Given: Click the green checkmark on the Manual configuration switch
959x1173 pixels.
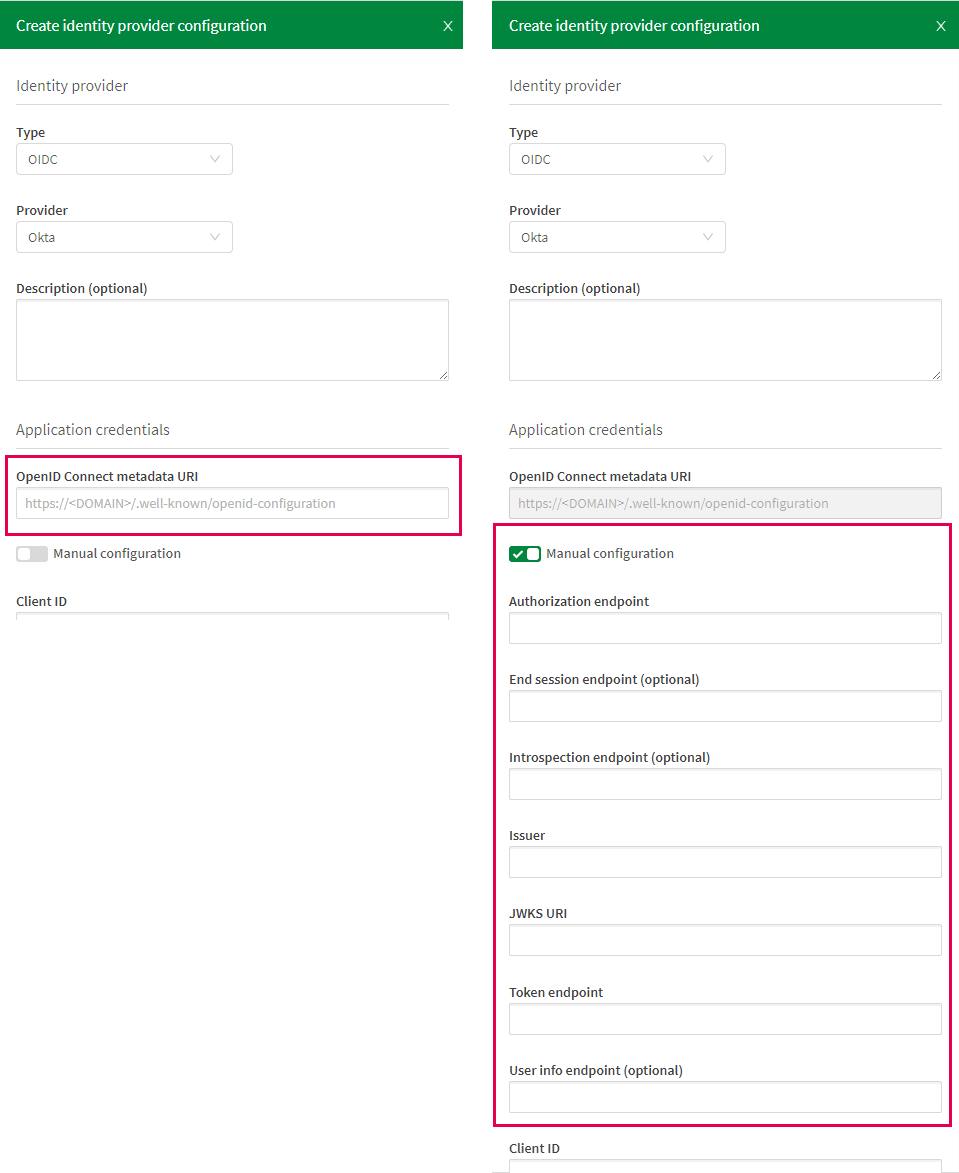Looking at the screenshot, I should pyautogui.click(x=518, y=553).
